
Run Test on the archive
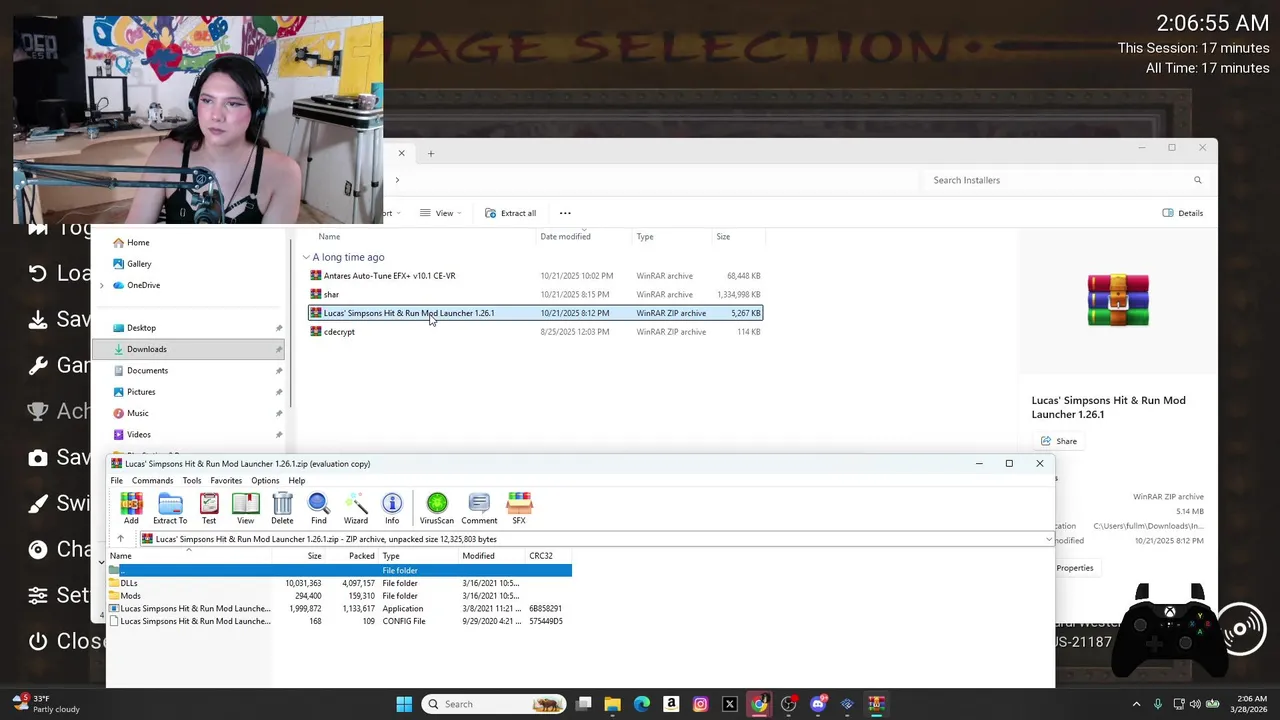[x=209, y=508]
